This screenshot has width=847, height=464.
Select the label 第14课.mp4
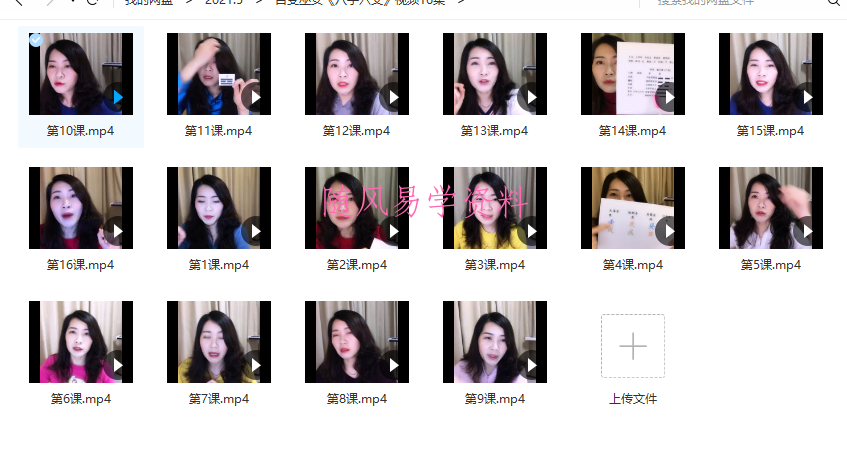(633, 131)
